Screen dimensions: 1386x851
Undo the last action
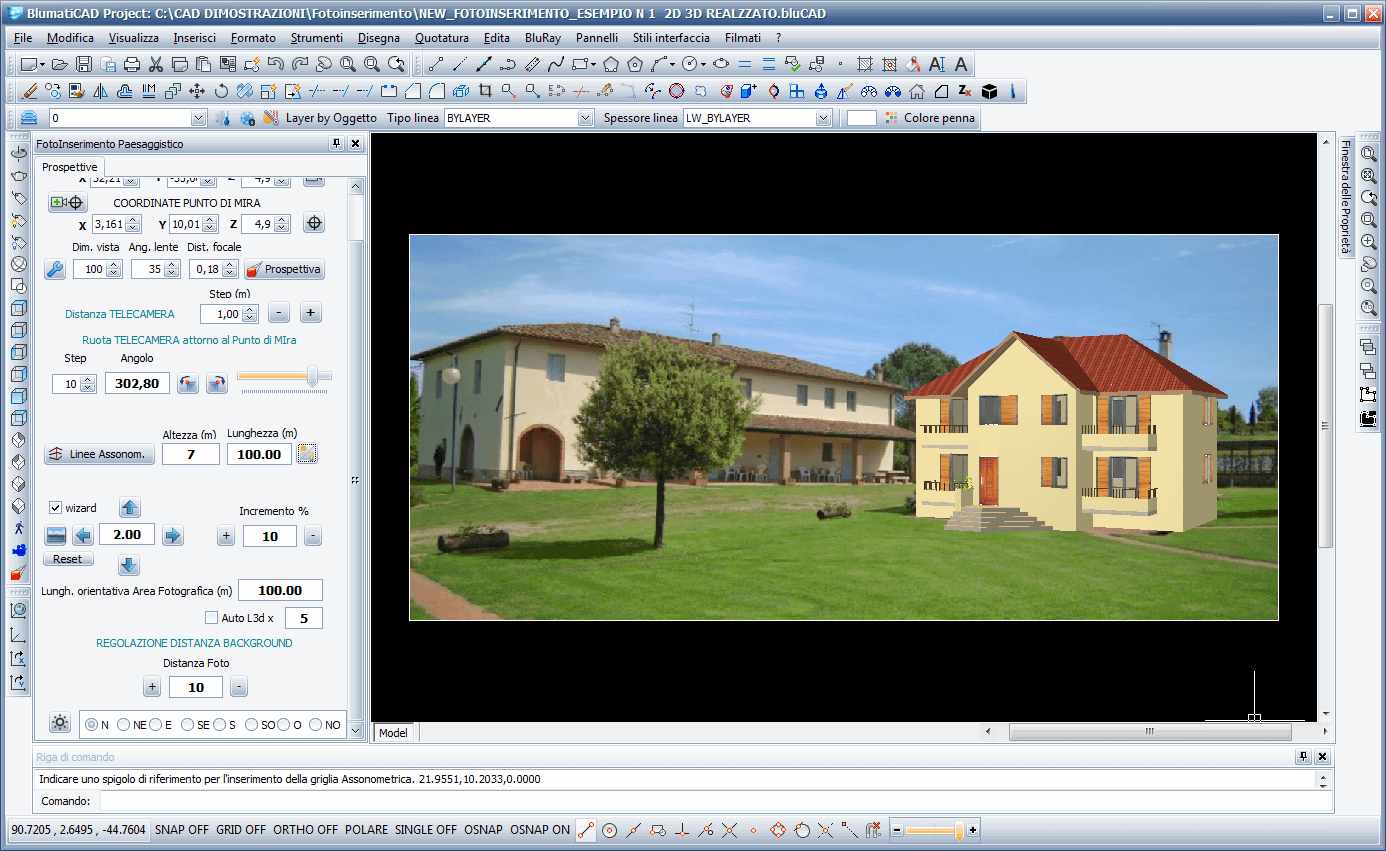(276, 65)
